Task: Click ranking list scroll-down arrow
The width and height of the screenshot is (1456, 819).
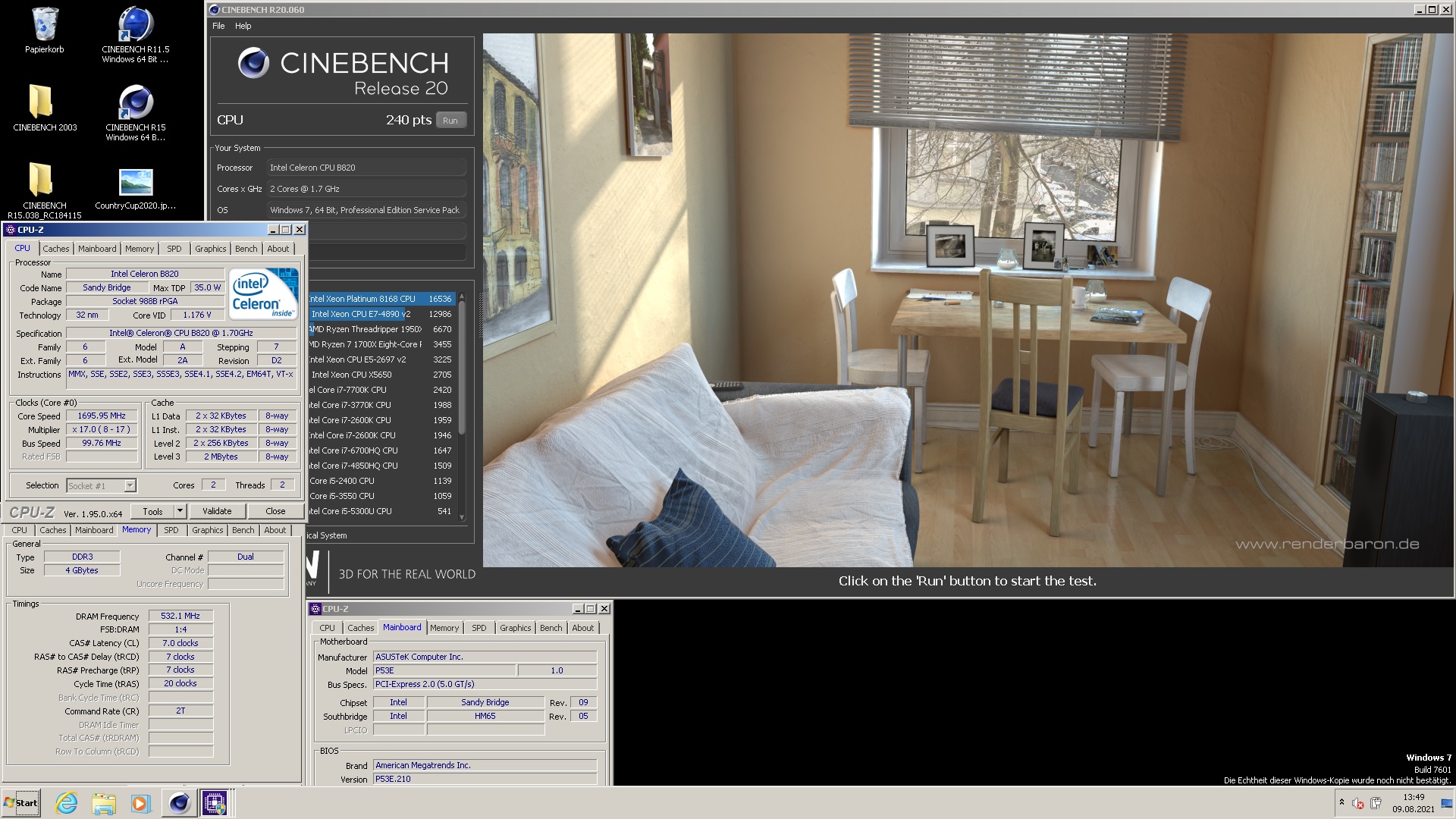Action: (462, 517)
